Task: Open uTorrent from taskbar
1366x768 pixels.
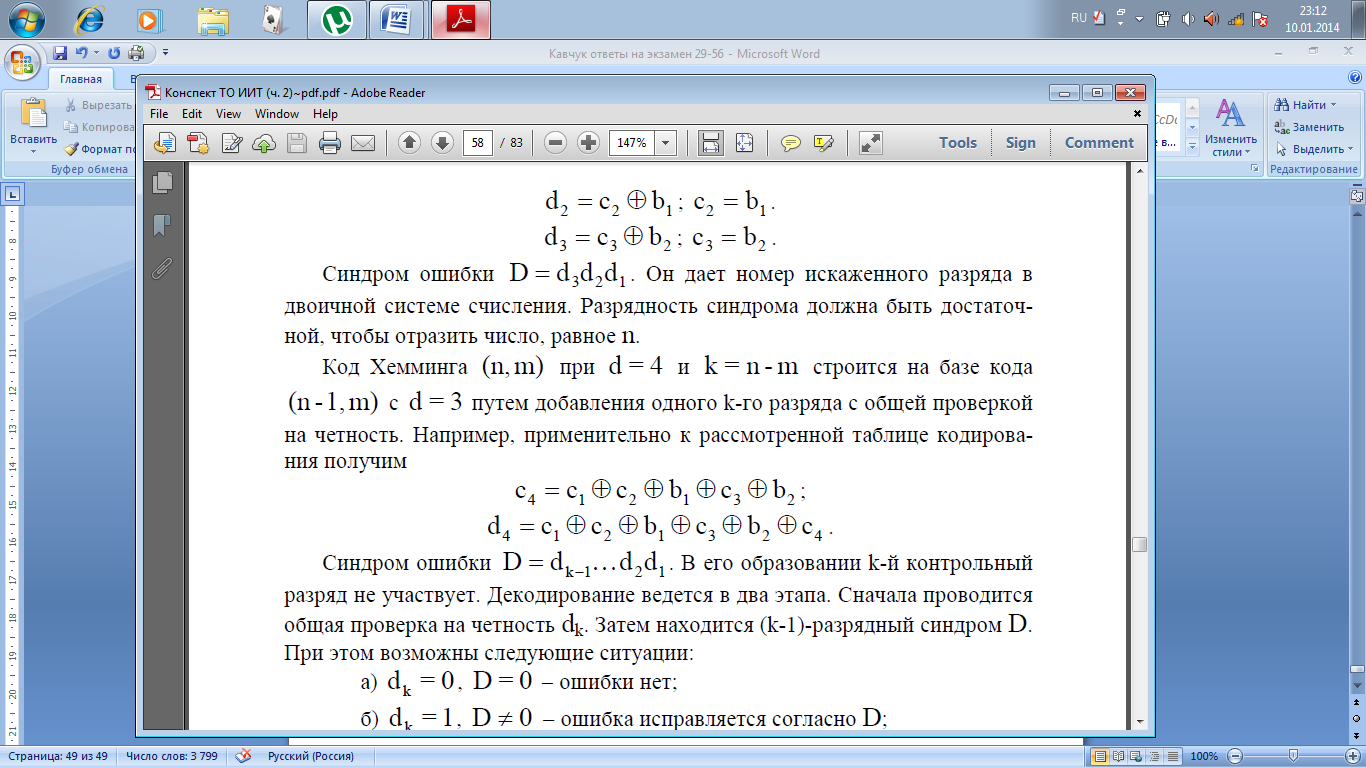Action: pos(336,19)
